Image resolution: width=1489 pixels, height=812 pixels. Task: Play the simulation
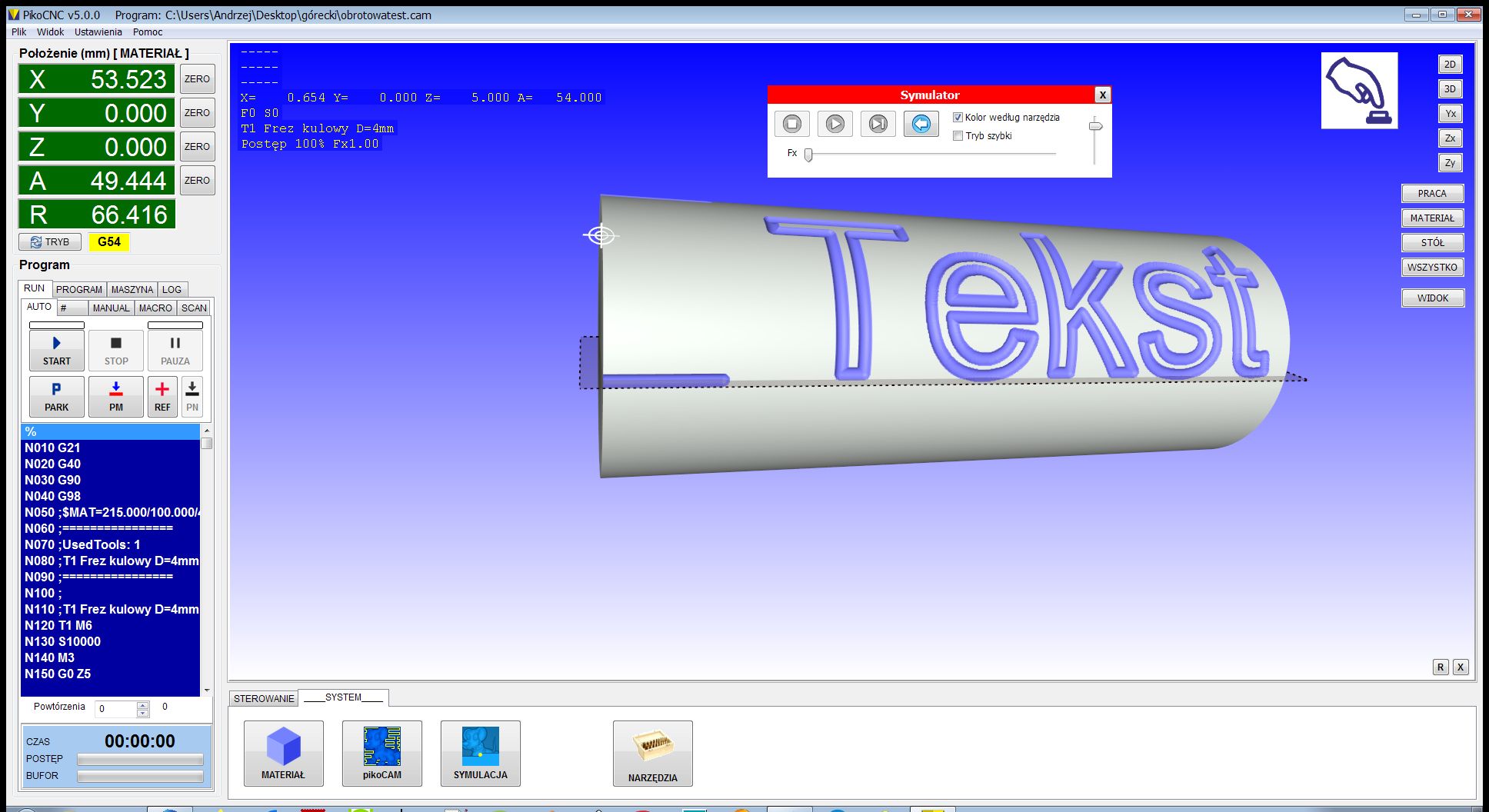(835, 124)
